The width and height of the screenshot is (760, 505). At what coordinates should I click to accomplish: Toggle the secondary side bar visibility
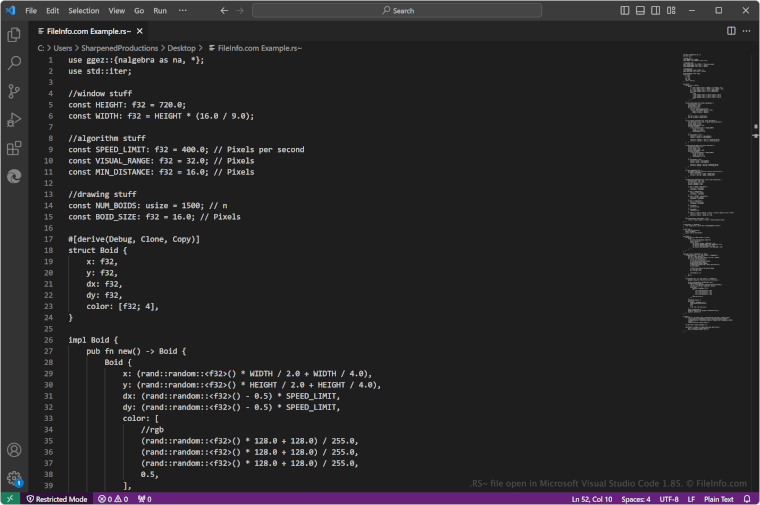click(654, 10)
